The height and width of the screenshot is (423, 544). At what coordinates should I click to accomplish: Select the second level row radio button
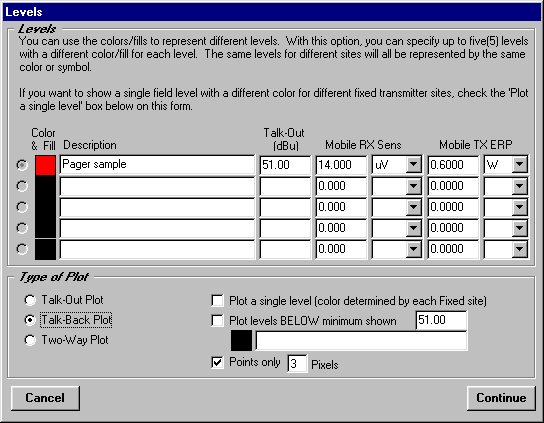click(x=22, y=186)
